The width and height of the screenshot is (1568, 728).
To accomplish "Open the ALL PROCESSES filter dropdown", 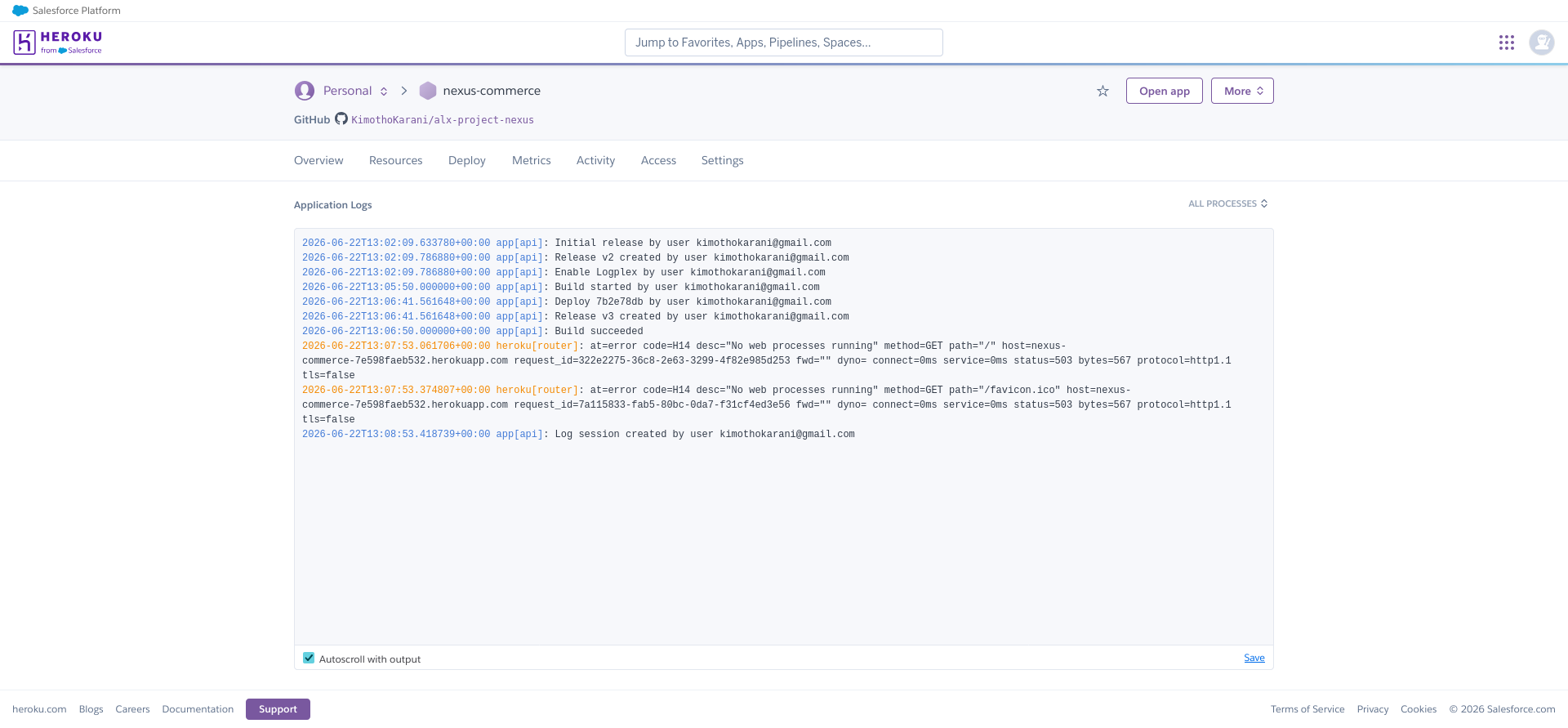I will (x=1228, y=203).
